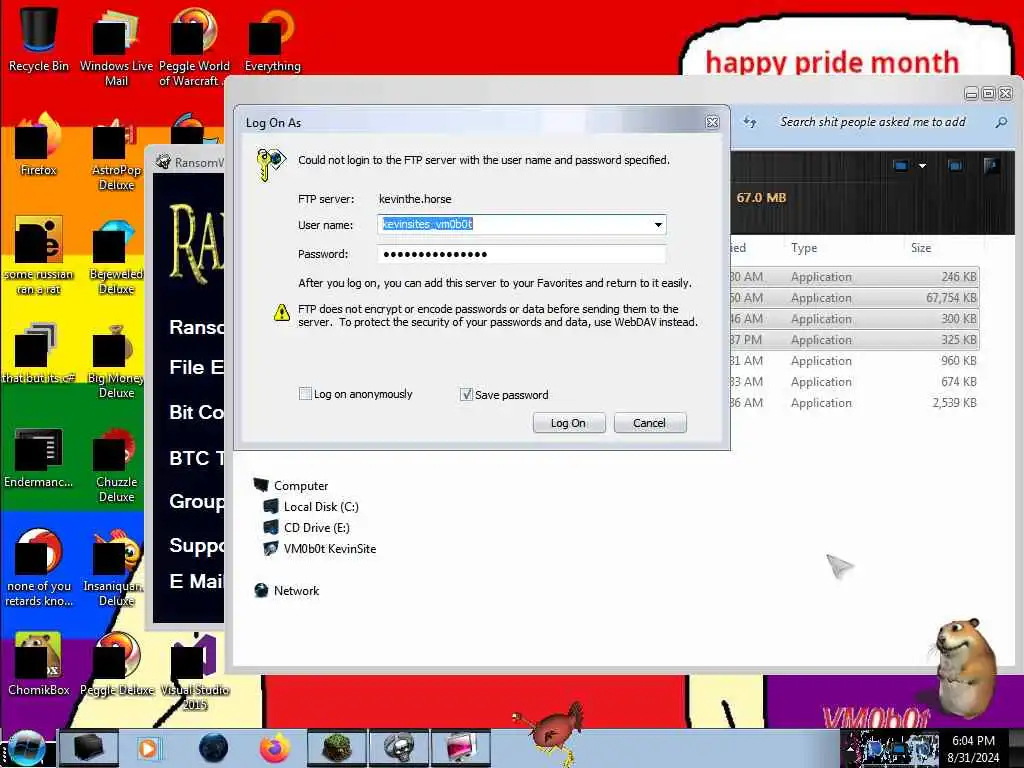1024x768 pixels.
Task: Click the Windows Start orb
Action: (x=26, y=748)
